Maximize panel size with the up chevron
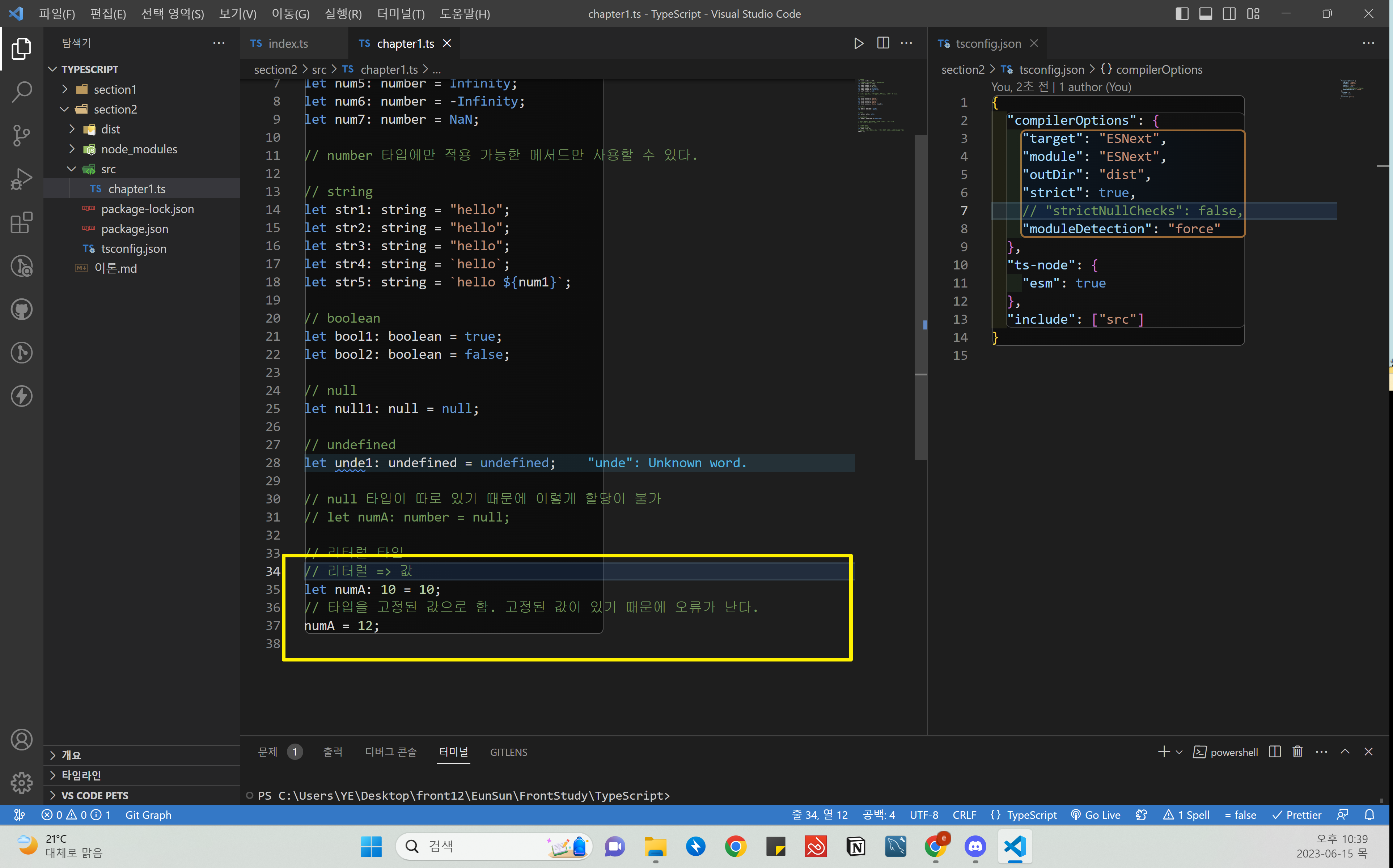 [1345, 752]
